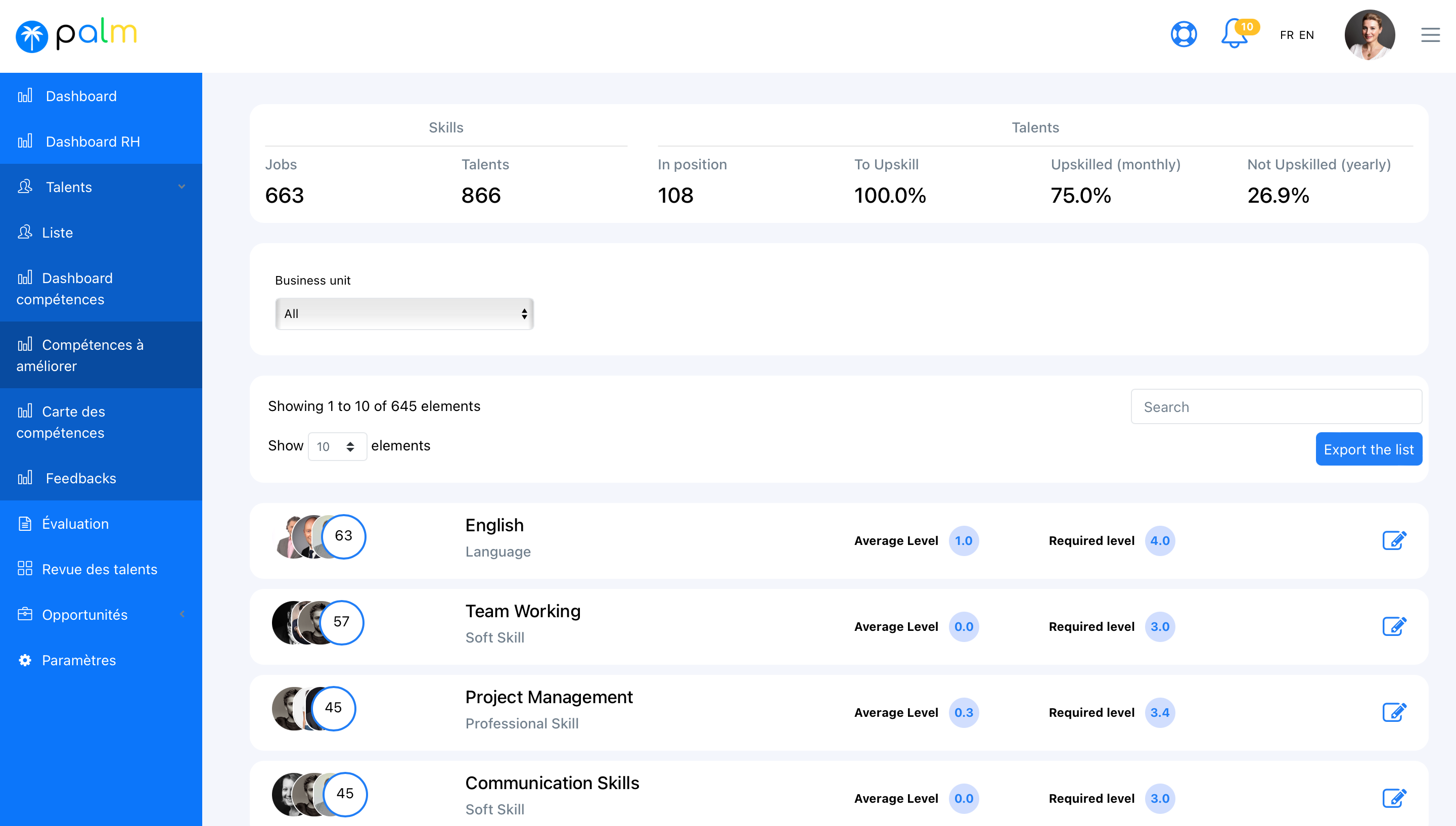1456x826 pixels.
Task: Open Revue des talents link
Action: (99, 569)
